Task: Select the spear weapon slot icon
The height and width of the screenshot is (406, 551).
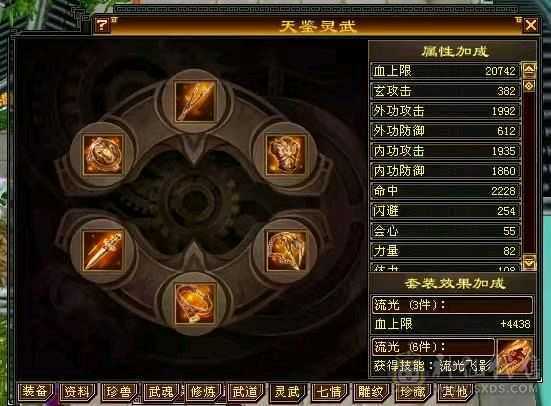Action: (195, 101)
